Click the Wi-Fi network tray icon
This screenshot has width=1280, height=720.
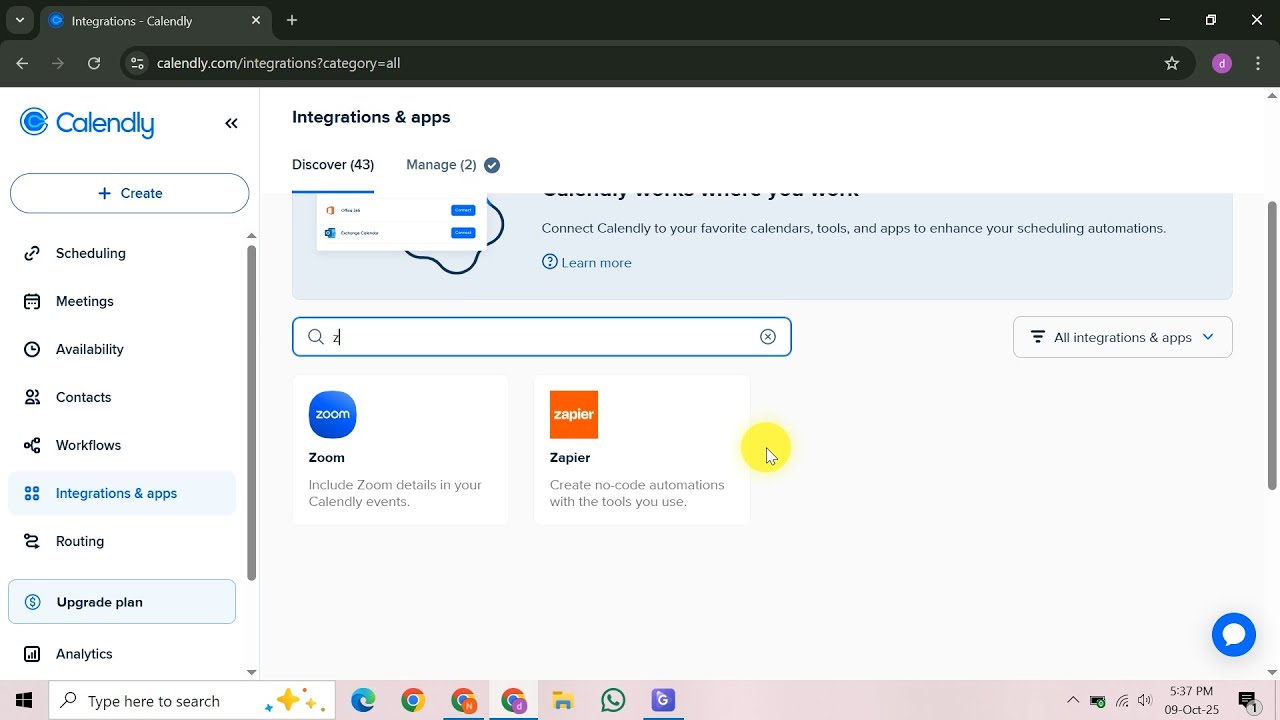tap(1122, 701)
